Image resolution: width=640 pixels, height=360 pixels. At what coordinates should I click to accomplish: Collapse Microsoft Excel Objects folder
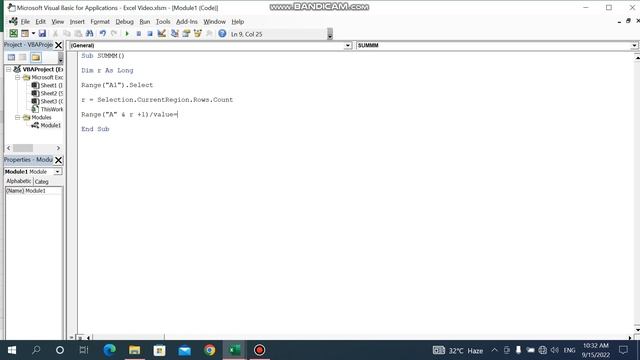(18, 77)
